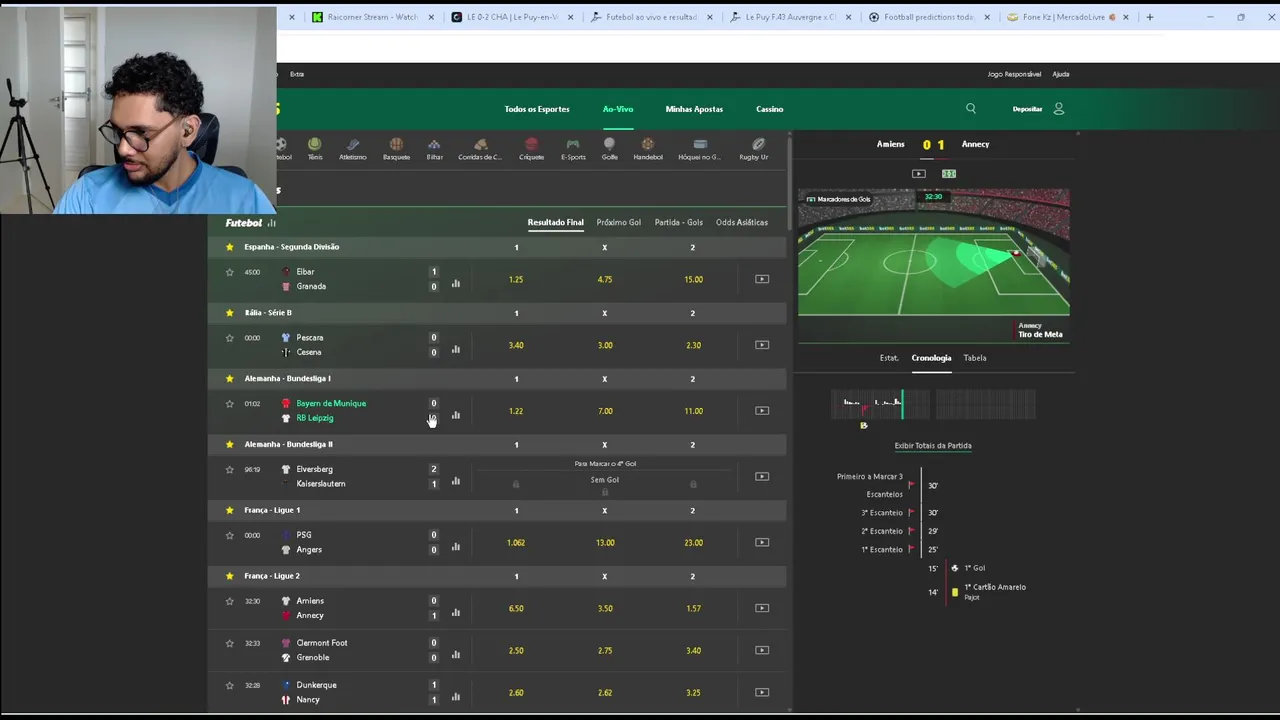Switch match viewer to pitch animation
This screenshot has height=720, width=1280.
(x=949, y=174)
